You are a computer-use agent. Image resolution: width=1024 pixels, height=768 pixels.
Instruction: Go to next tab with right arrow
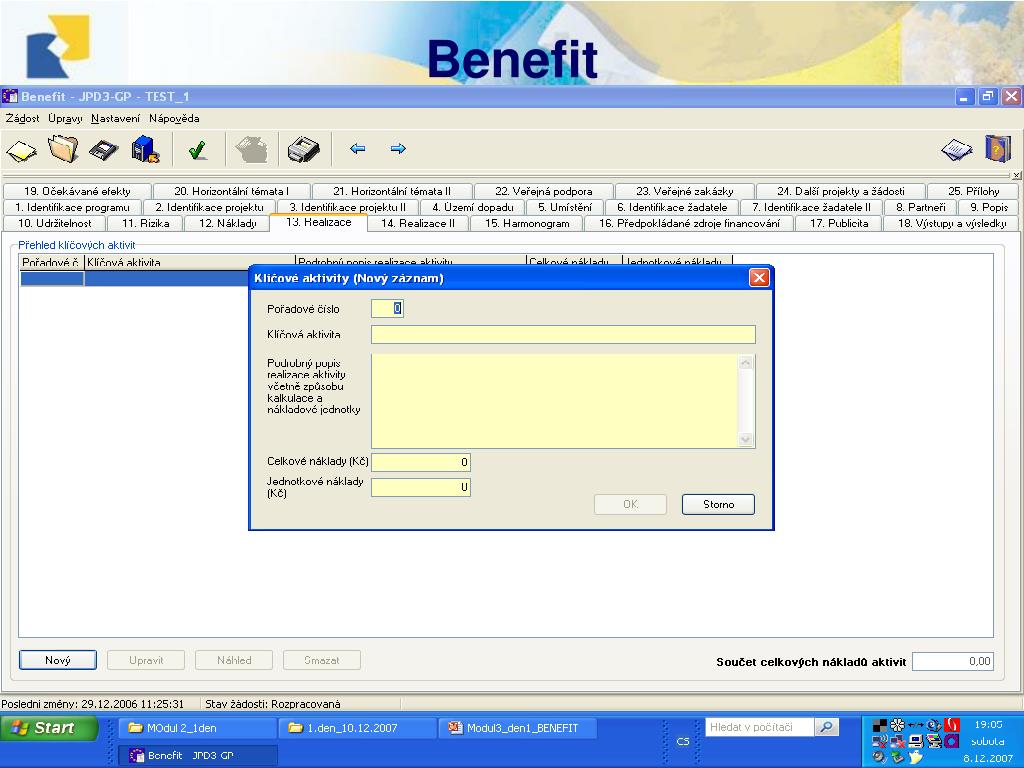398,149
